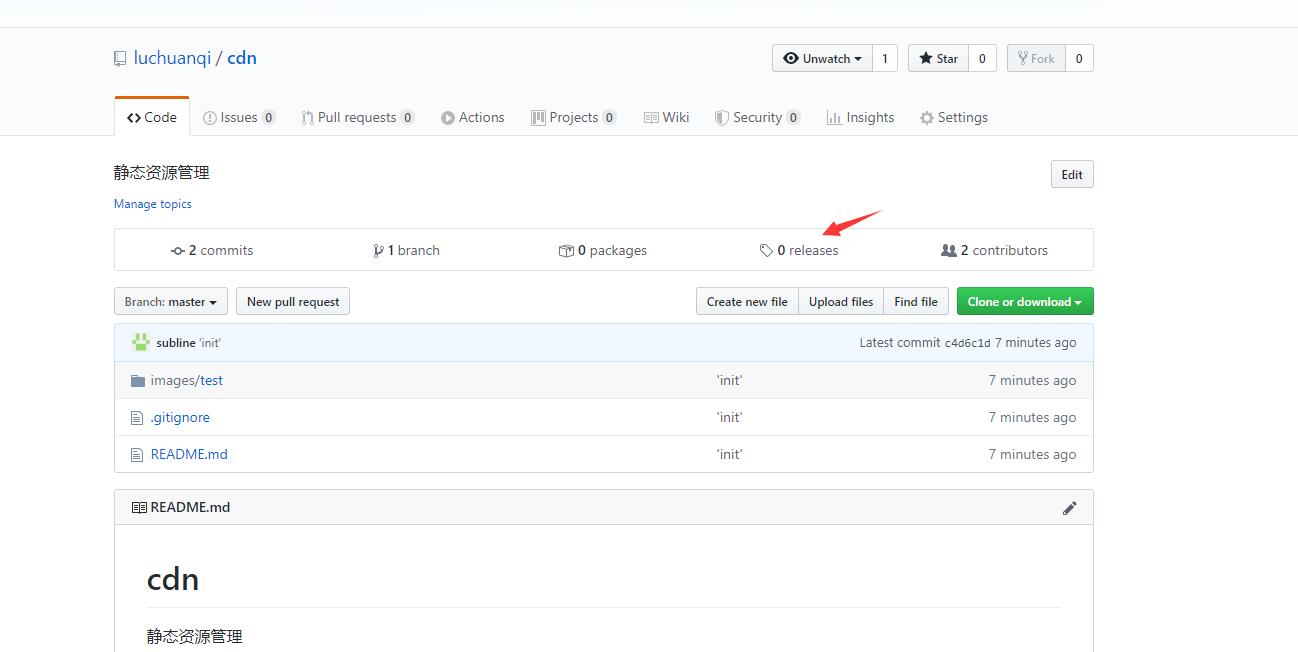Open the Unwatch dropdown
The image size is (1298, 652).
[822, 58]
